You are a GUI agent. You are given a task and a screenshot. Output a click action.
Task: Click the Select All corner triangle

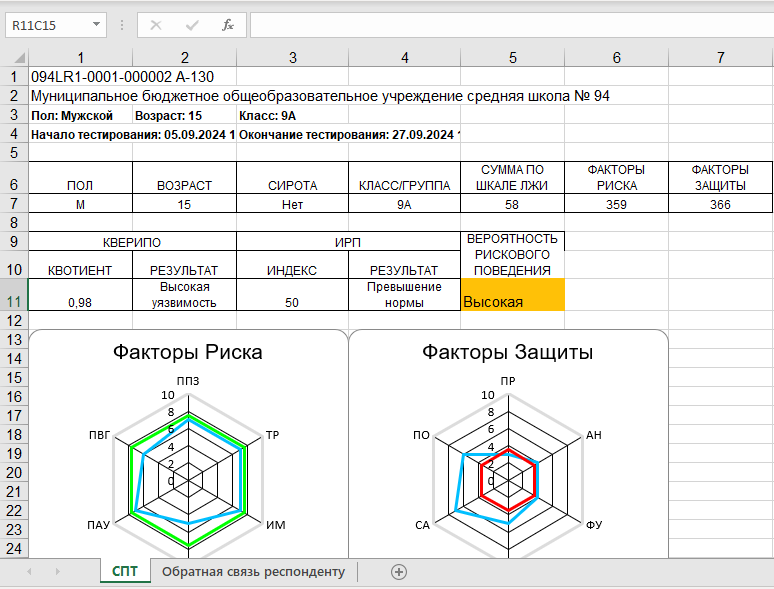click(x=19, y=58)
